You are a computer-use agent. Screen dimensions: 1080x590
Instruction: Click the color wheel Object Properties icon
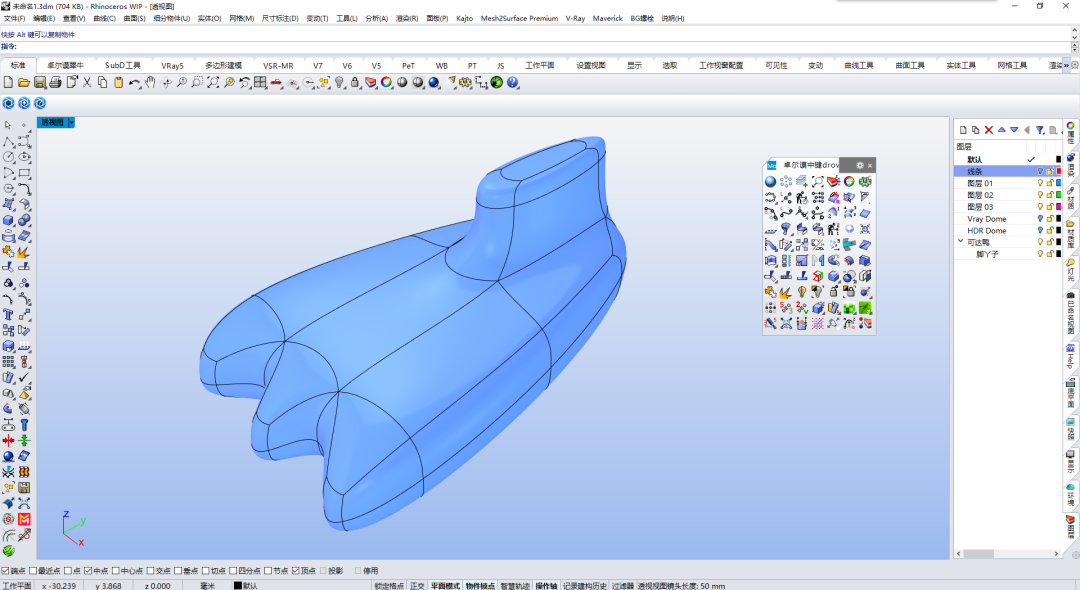coord(386,83)
